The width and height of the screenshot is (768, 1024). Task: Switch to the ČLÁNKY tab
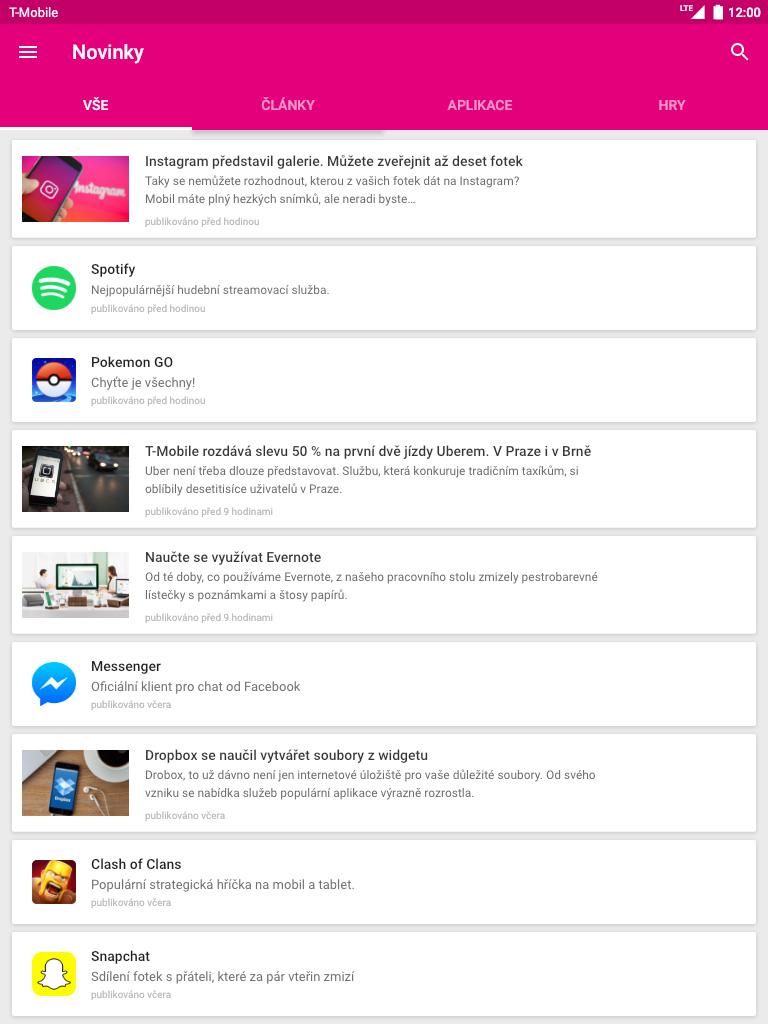click(x=288, y=105)
